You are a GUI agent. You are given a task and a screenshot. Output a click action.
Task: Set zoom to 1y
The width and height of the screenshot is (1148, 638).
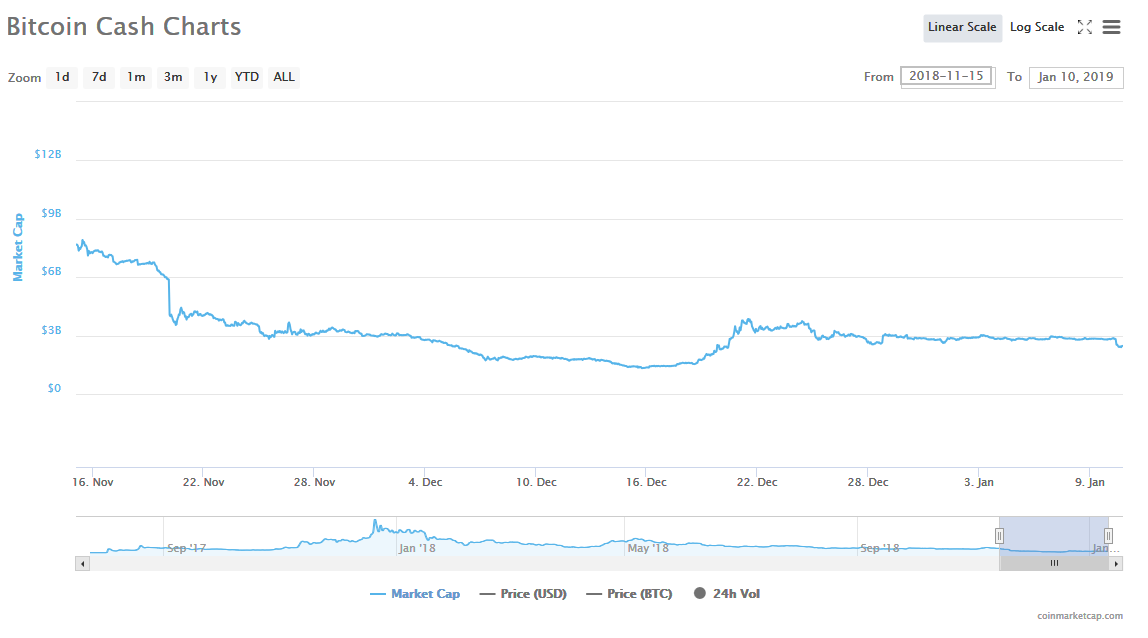(x=210, y=77)
